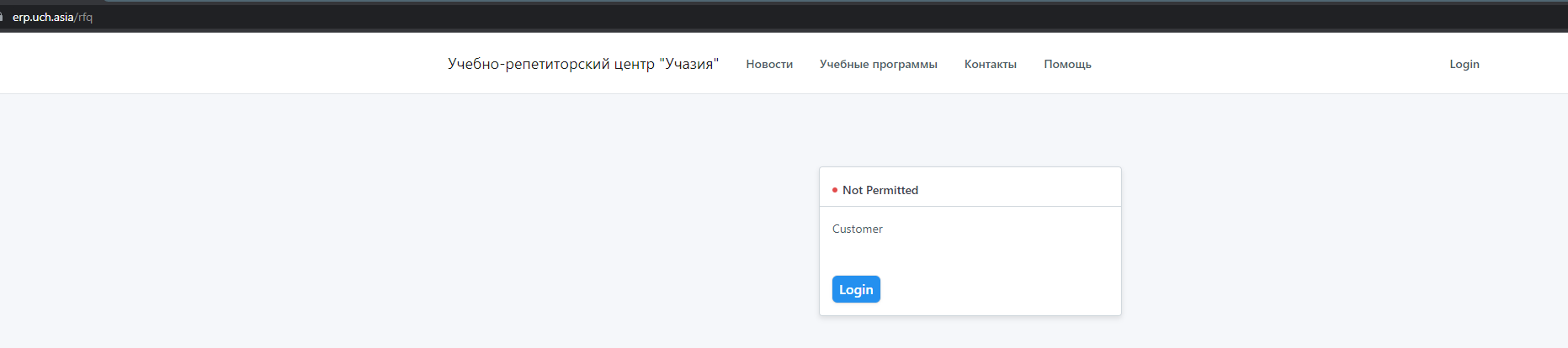This screenshot has width=1568, height=348.
Task: Open the Помощь navigation item
Action: 1067,64
